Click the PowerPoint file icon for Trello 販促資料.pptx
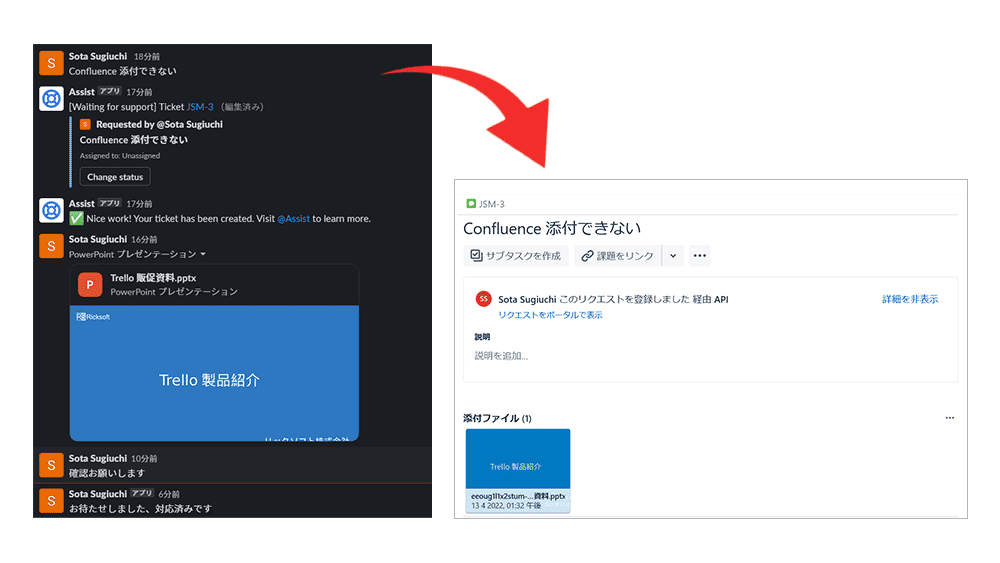Screen dimensions: 1000x563 pyautogui.click(x=90, y=284)
